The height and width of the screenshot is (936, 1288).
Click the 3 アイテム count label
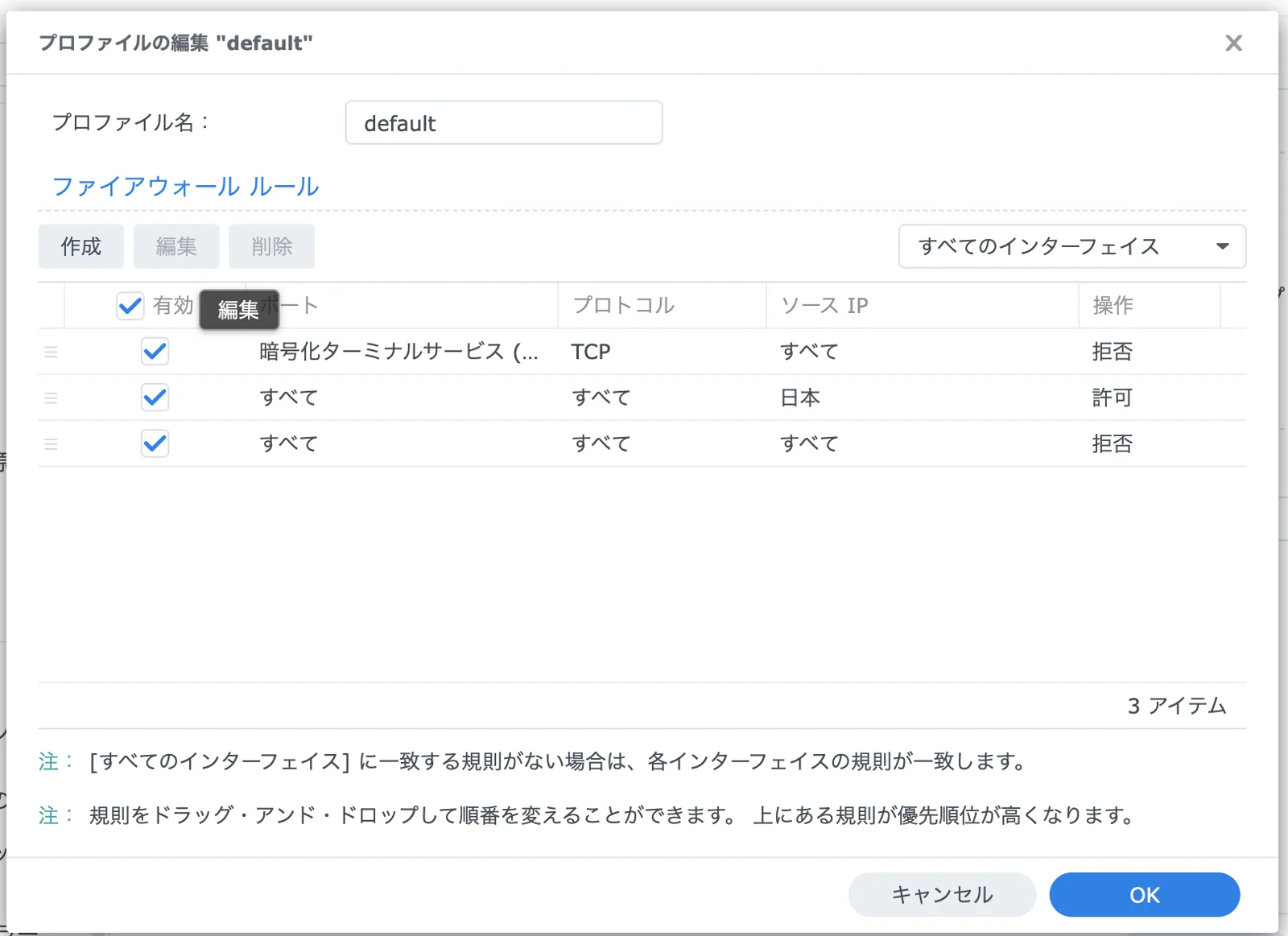click(1176, 706)
